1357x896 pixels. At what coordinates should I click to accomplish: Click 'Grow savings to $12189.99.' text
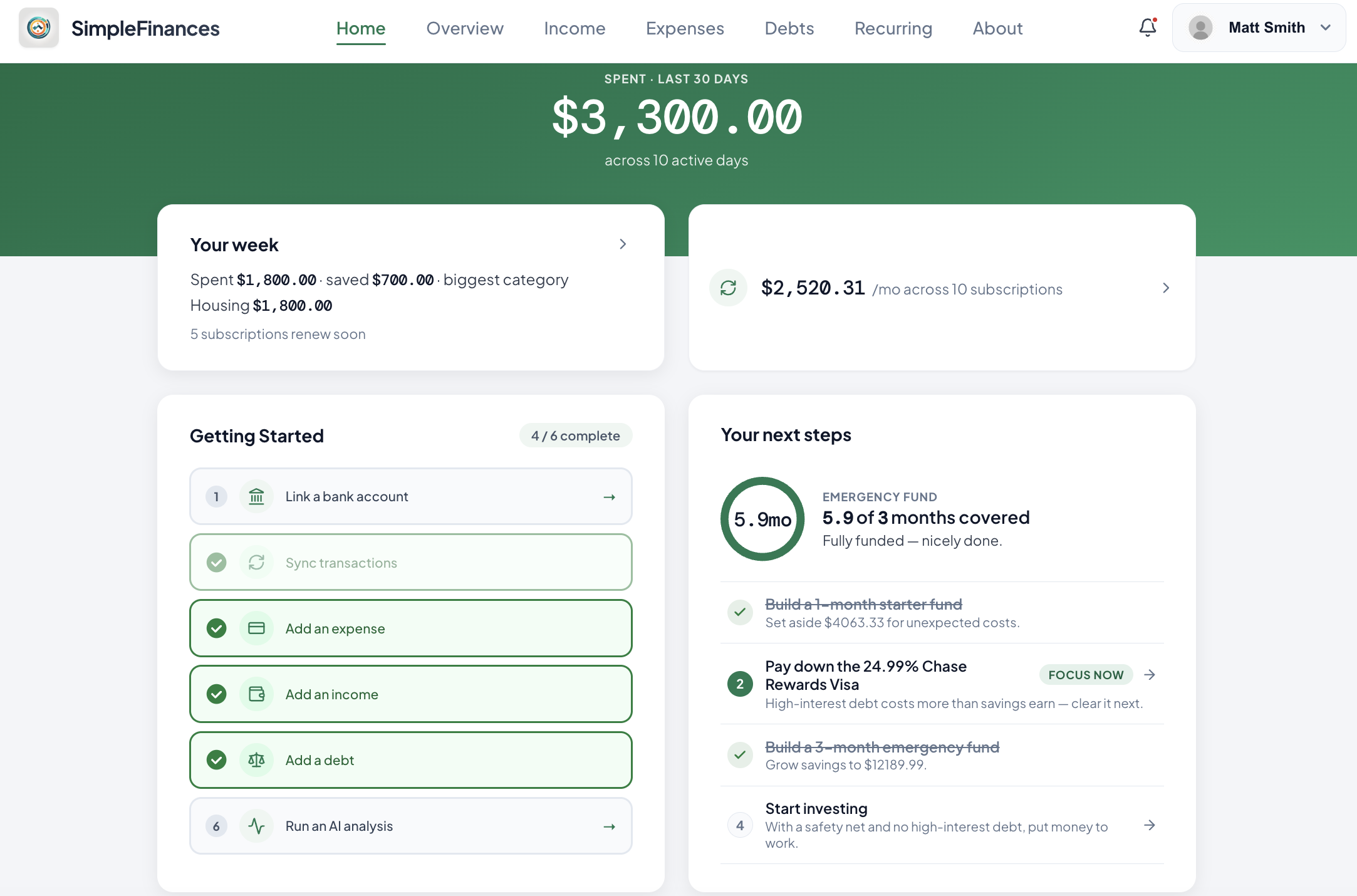[x=846, y=765]
